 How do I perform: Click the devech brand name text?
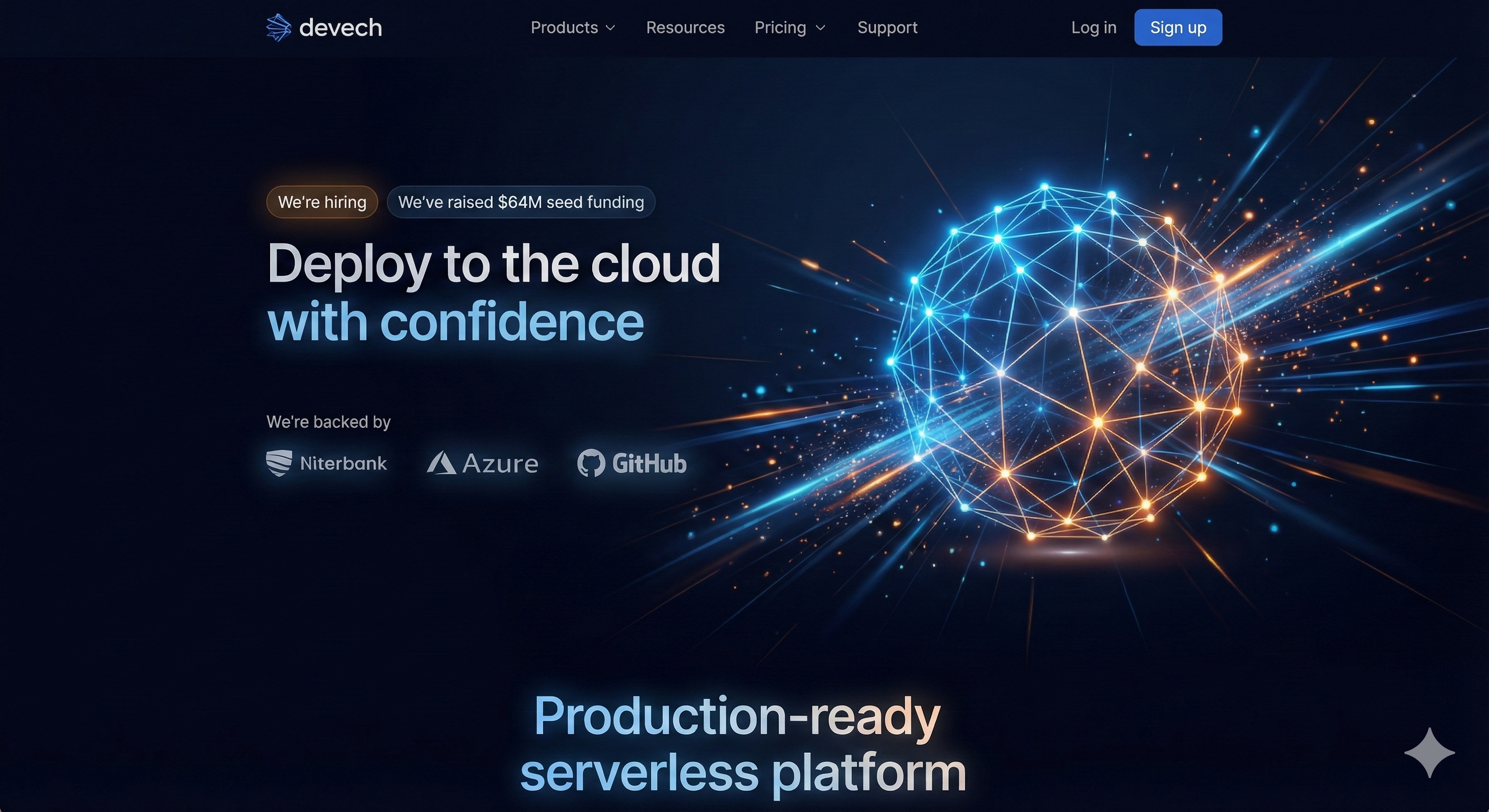pyautogui.click(x=341, y=27)
